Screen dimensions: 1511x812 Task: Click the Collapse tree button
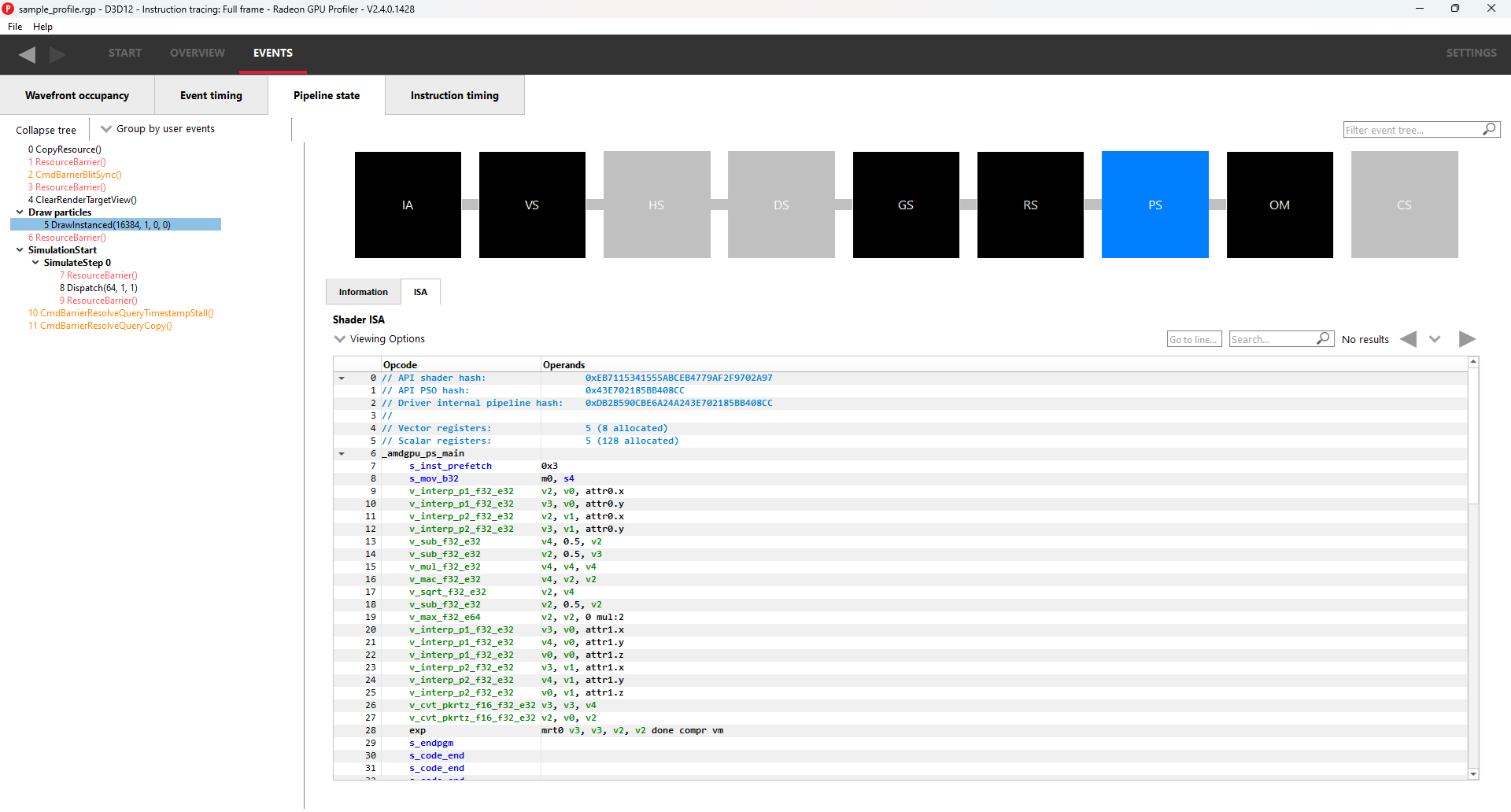point(46,130)
